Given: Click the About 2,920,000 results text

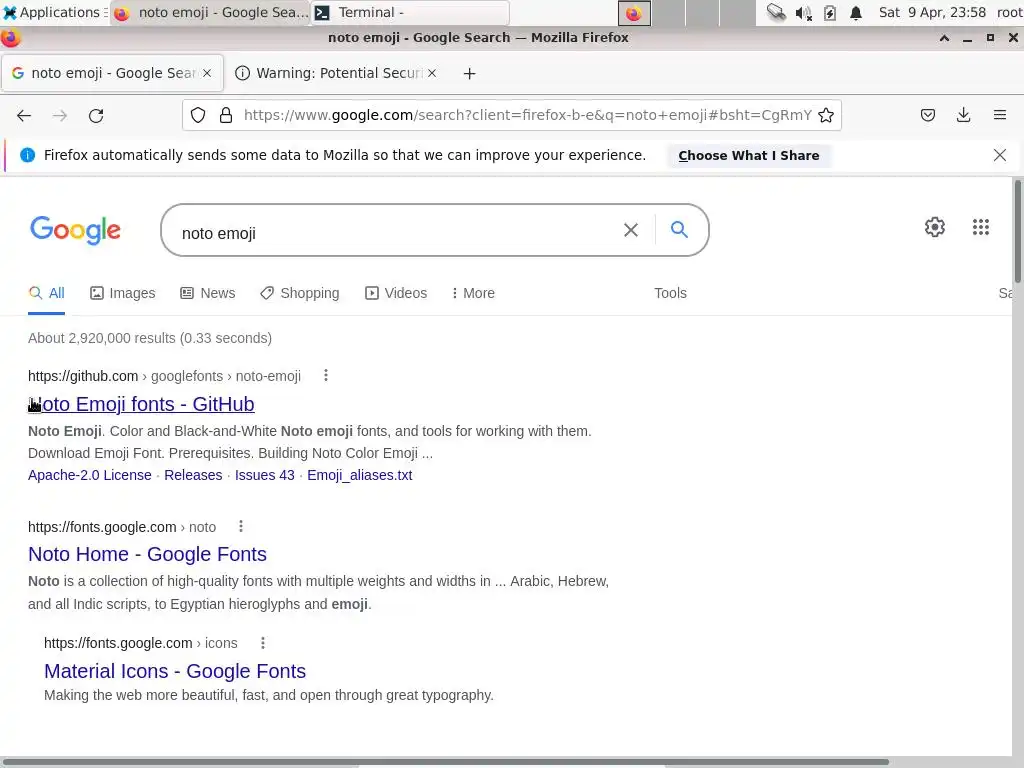Looking at the screenshot, I should coord(150,338).
